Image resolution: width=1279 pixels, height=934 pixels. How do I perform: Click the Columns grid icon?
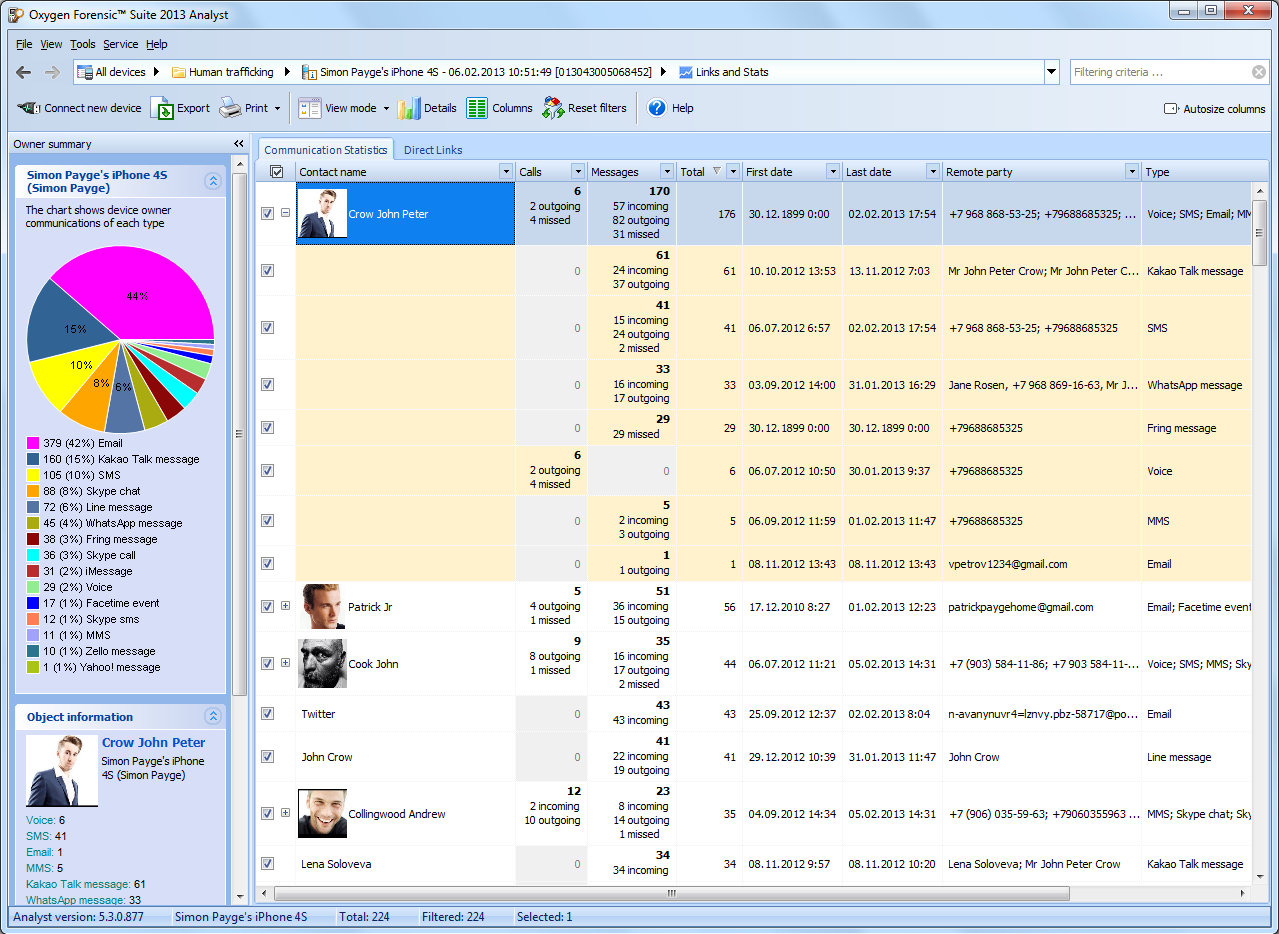(477, 108)
